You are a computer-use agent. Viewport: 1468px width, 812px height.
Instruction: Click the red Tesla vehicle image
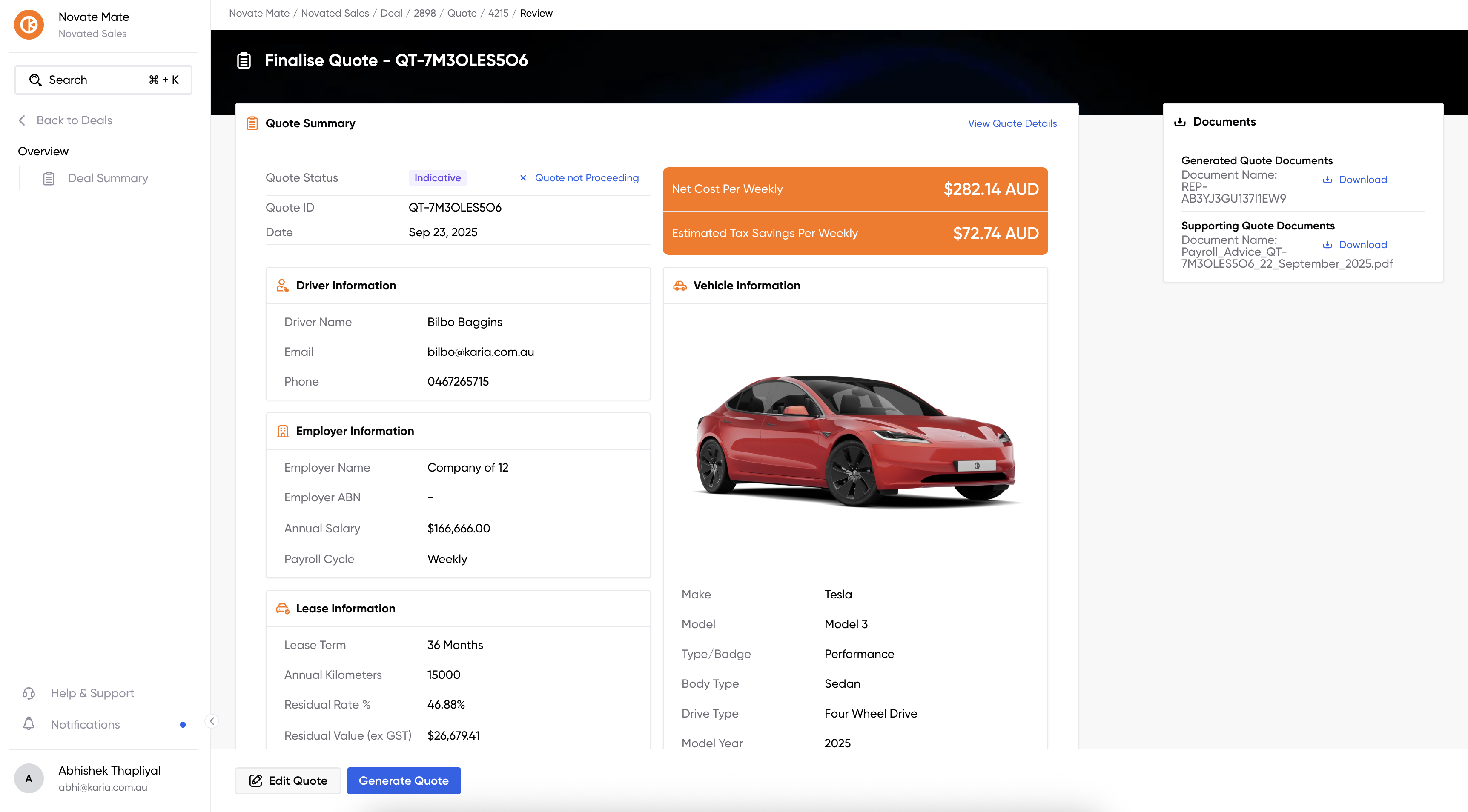pyautogui.click(x=855, y=439)
